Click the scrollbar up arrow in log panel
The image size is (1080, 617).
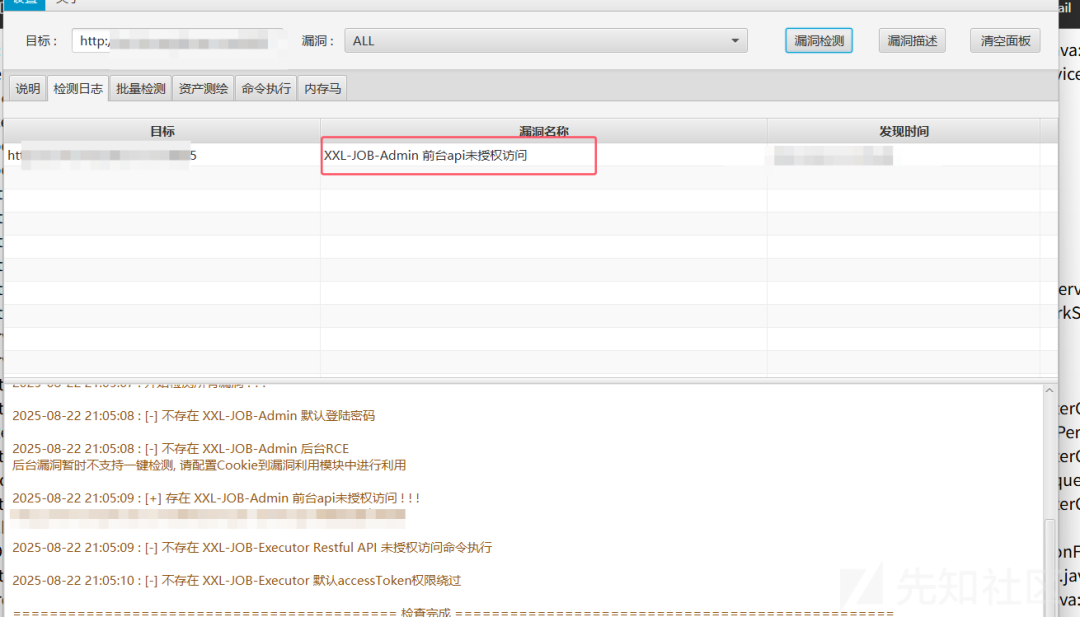(1049, 392)
